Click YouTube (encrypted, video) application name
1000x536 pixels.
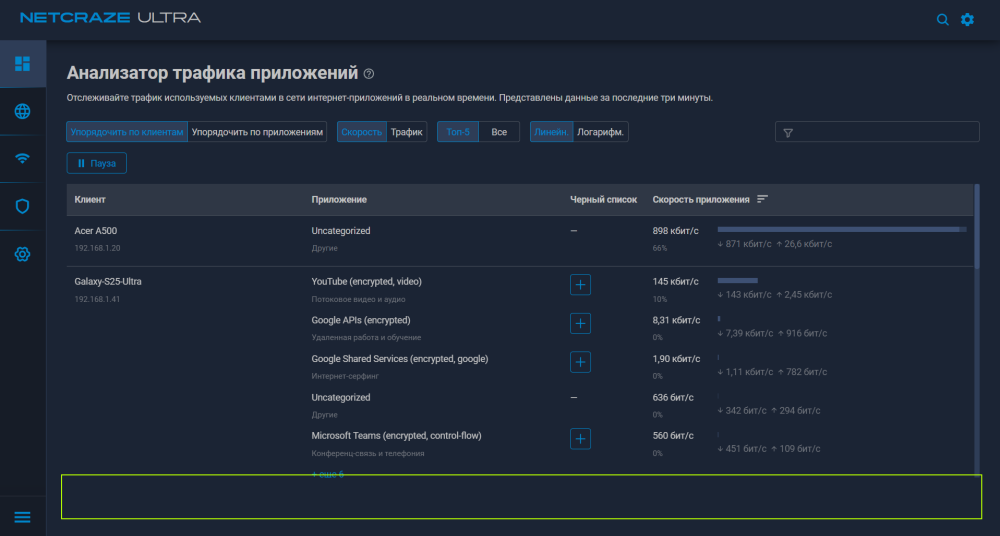367,281
